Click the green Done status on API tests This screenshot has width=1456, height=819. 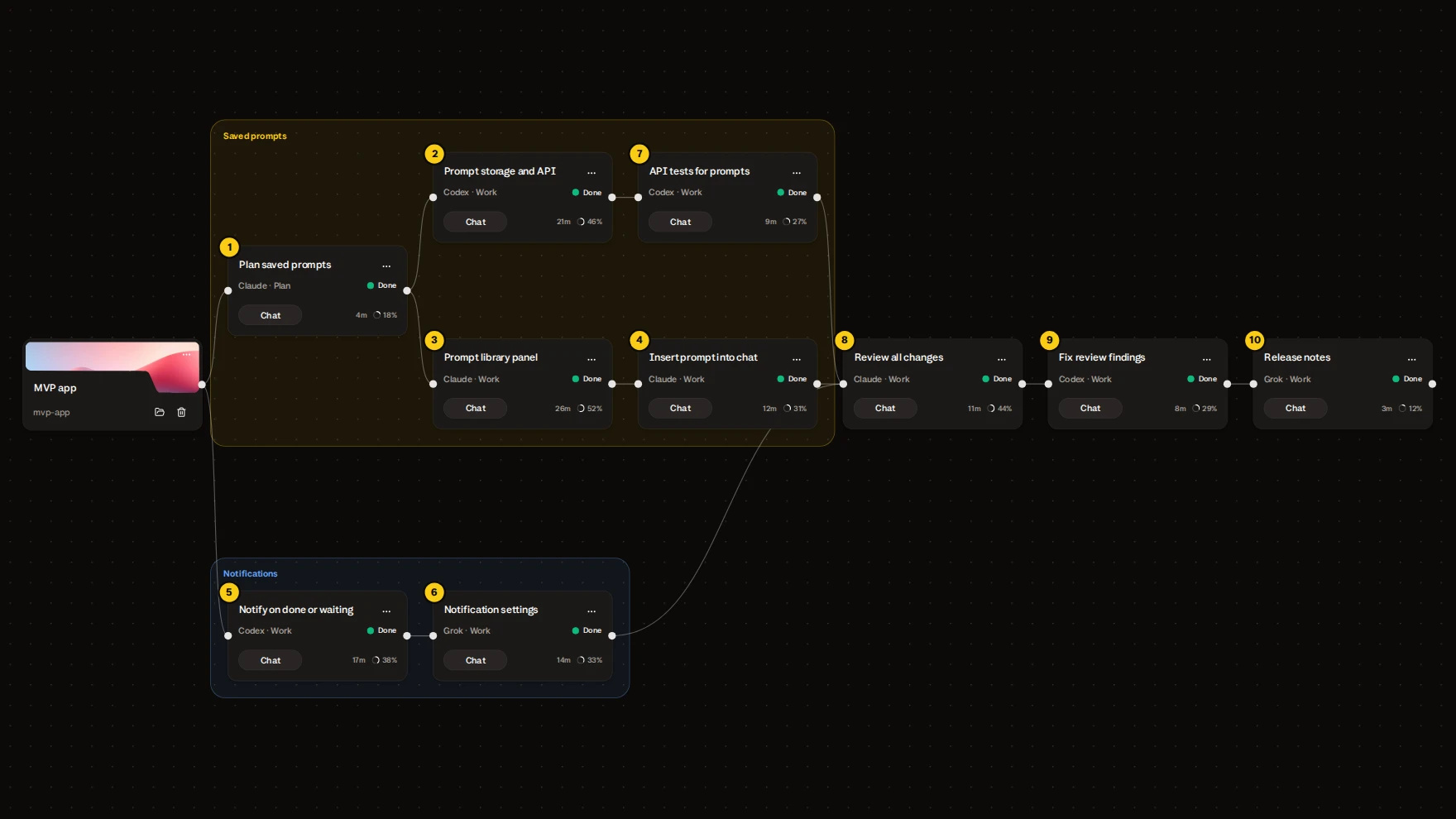click(792, 193)
